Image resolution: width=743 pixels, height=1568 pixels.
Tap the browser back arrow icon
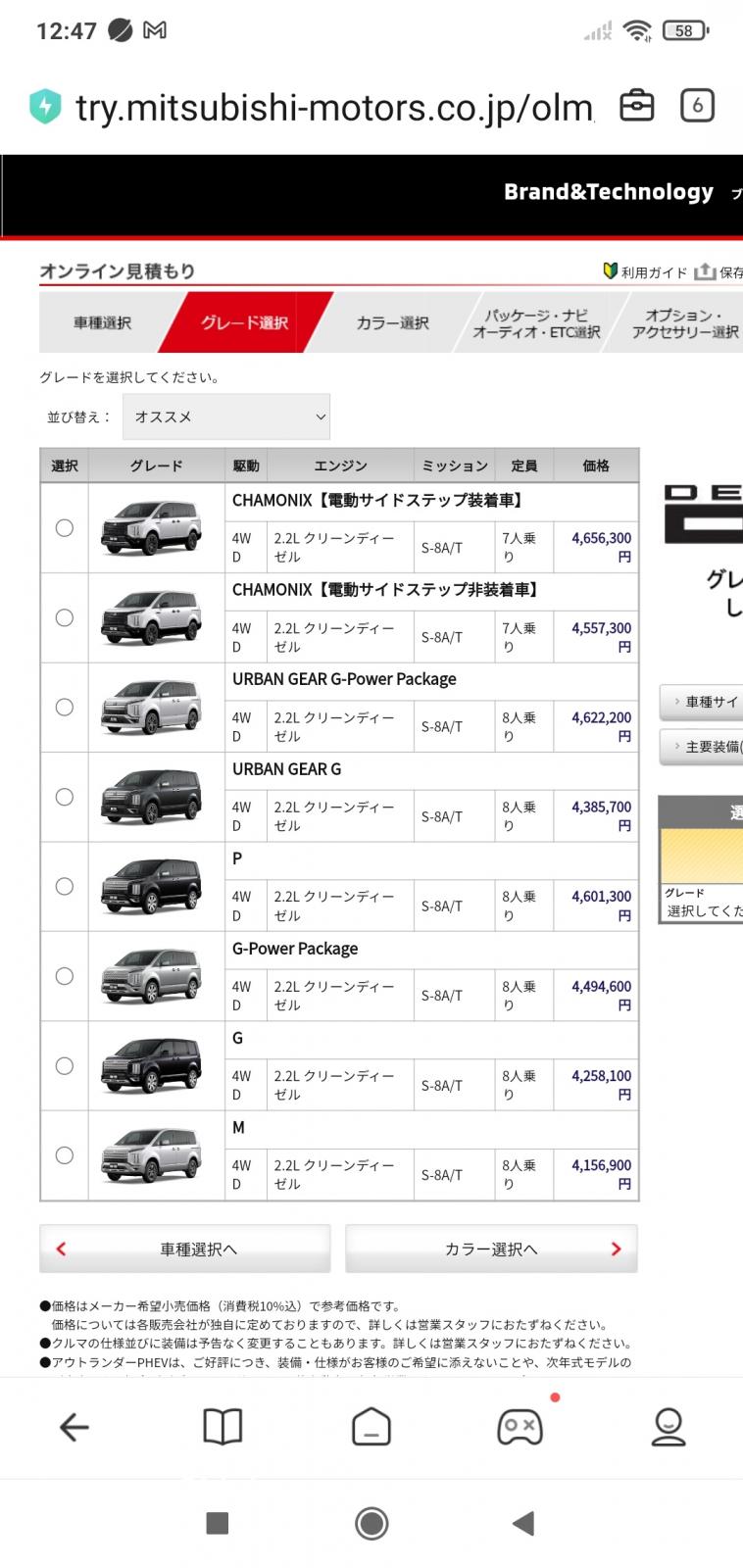click(74, 1427)
